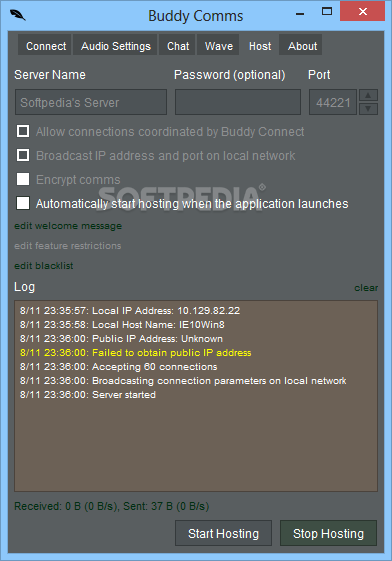The width and height of the screenshot is (392, 561).
Task: Select the Broadcasting connection parameters log line
Action: pyautogui.click(x=183, y=381)
